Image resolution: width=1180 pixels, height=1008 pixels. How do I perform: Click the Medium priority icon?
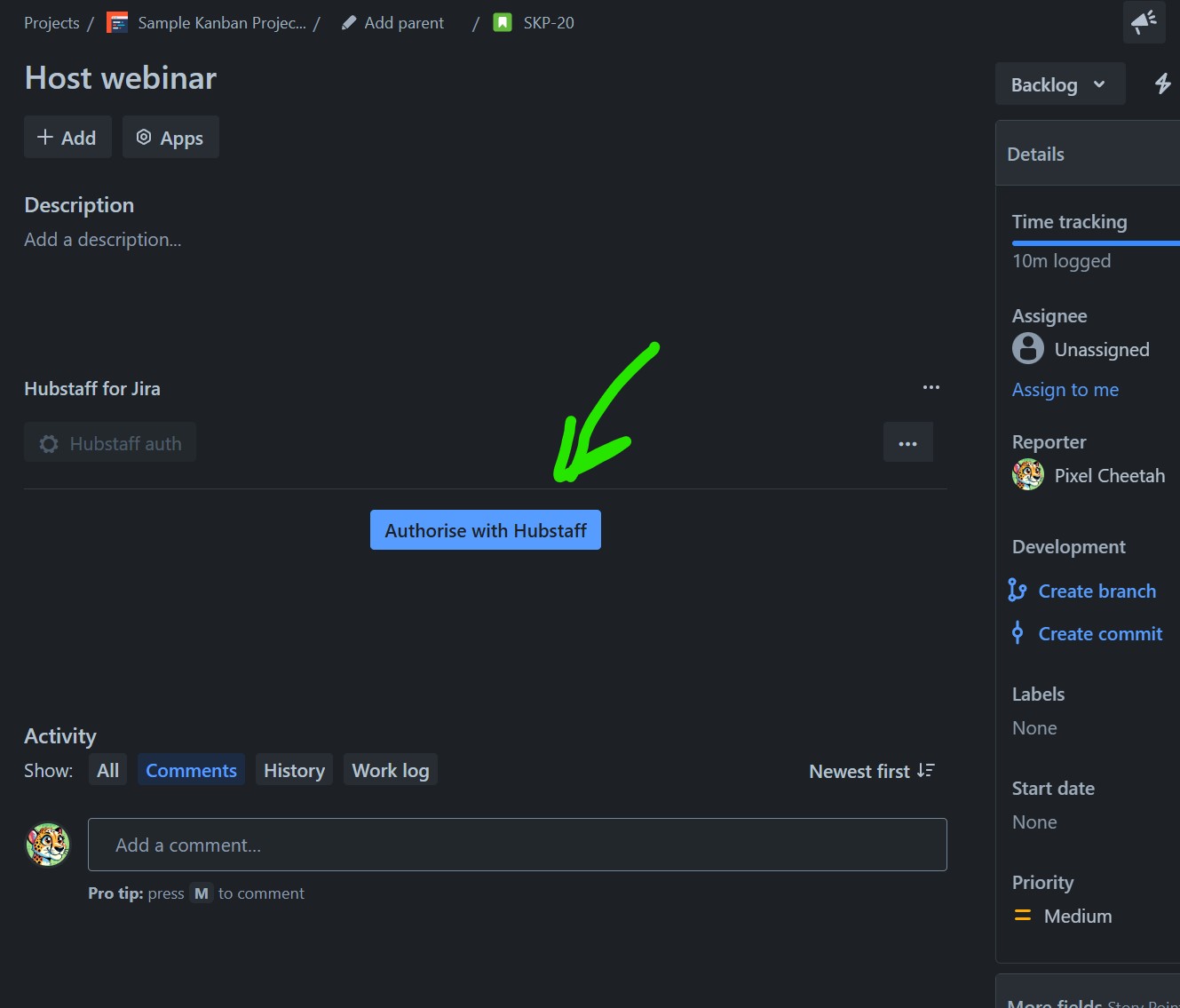tap(1023, 915)
